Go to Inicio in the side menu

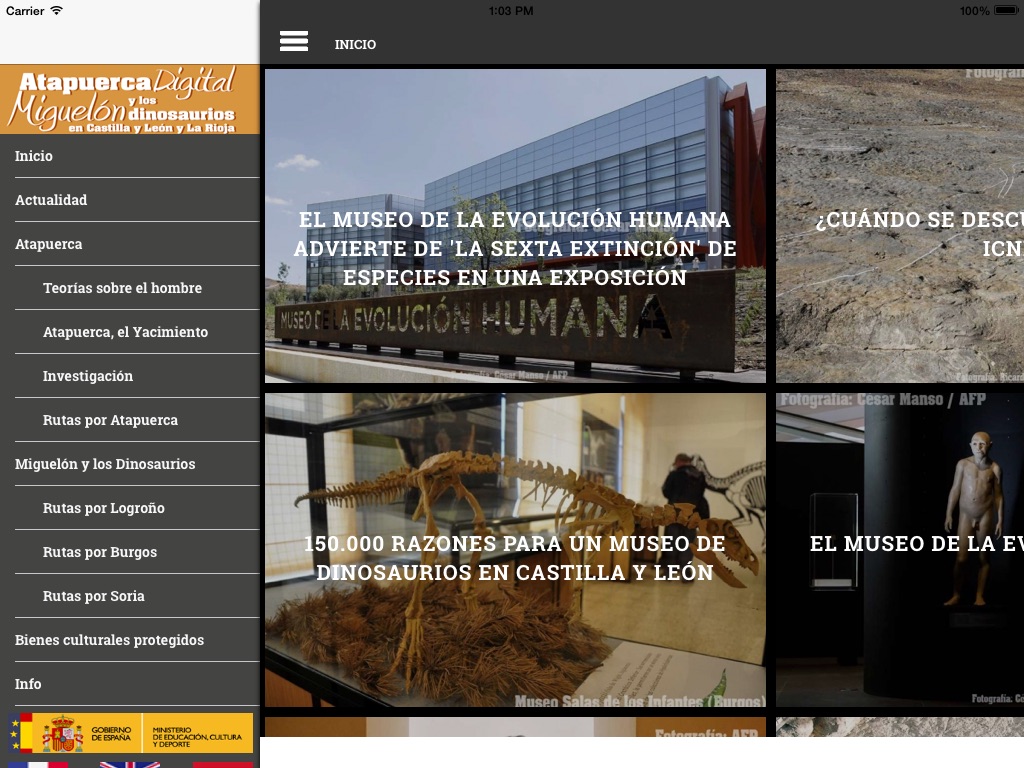(x=137, y=156)
